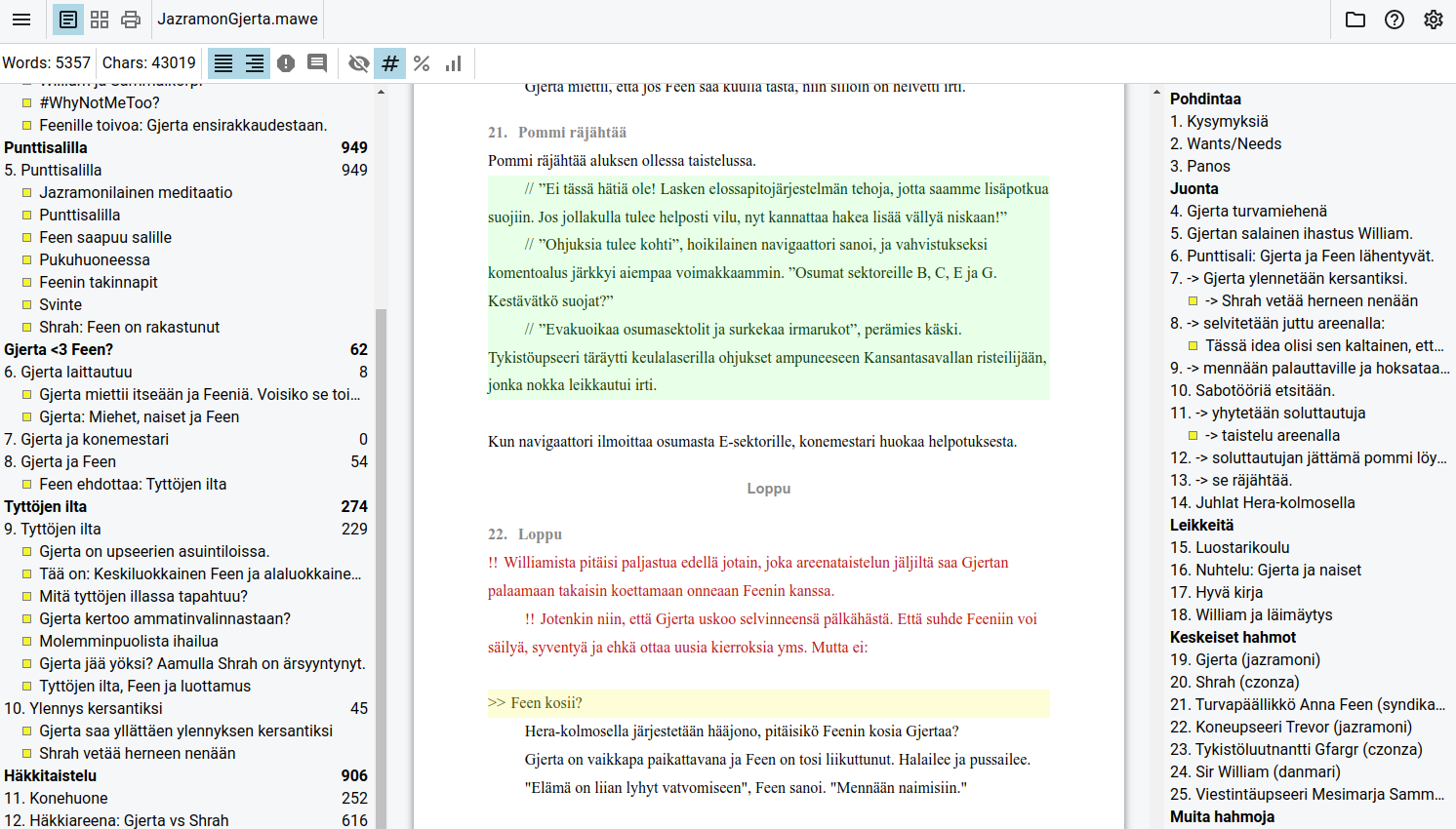Toggle missing items exclamation icon

[x=286, y=63]
